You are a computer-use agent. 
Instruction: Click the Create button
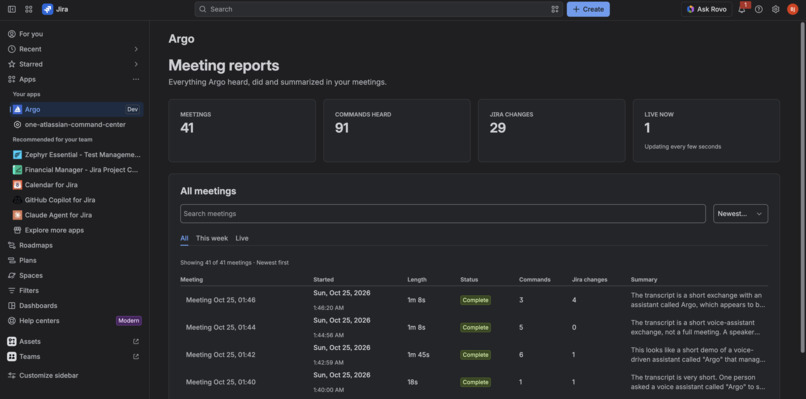(x=588, y=9)
